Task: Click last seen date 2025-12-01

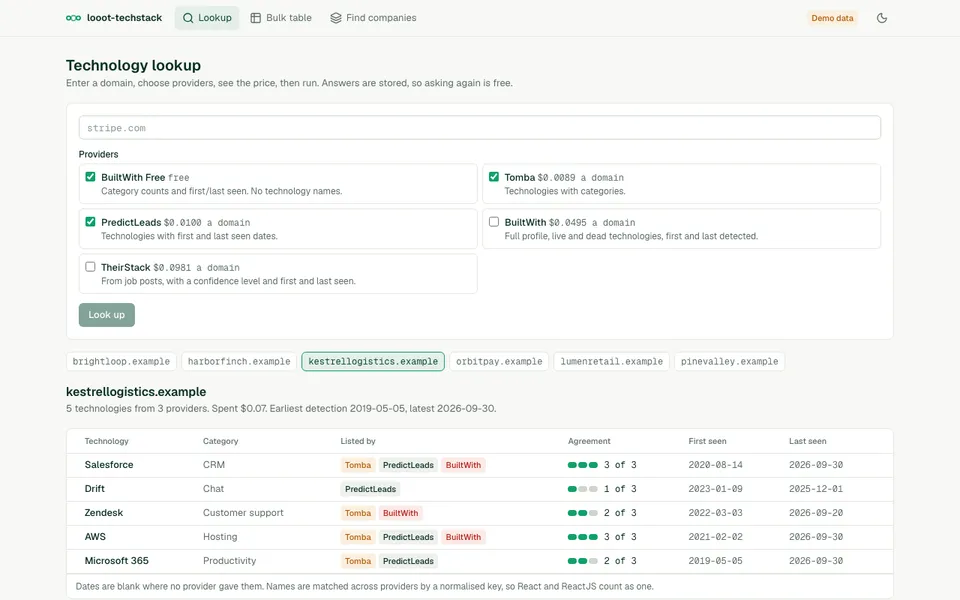Action: coord(816,489)
